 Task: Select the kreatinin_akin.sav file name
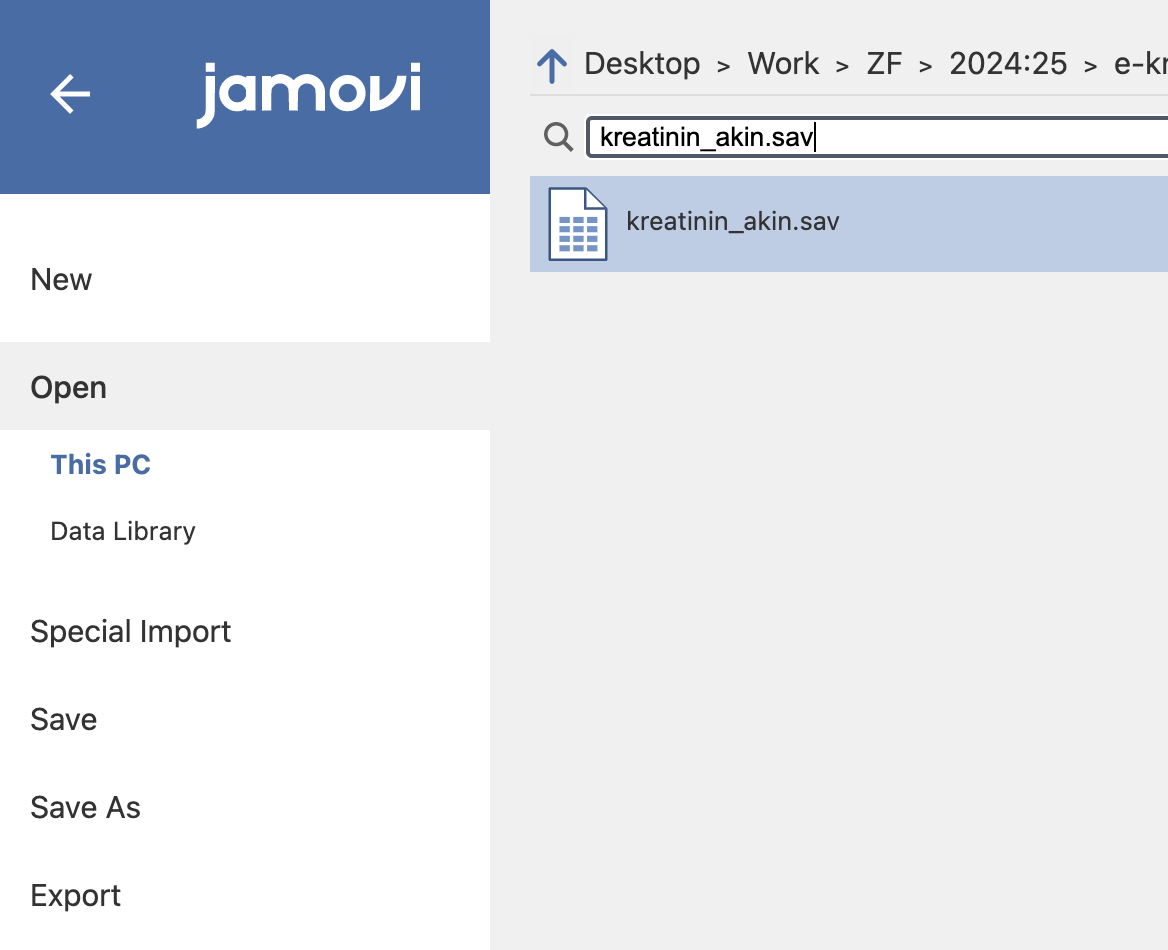(x=733, y=221)
